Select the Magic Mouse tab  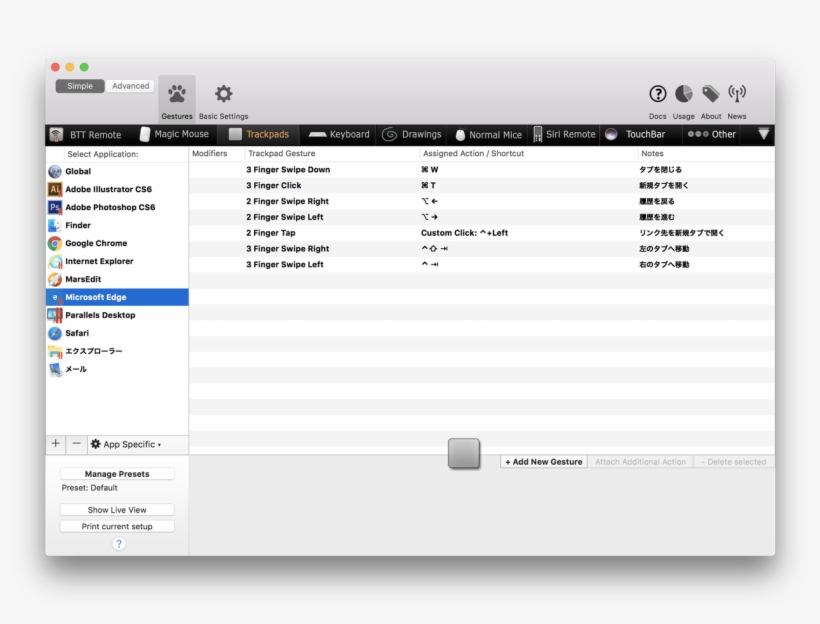pos(174,134)
